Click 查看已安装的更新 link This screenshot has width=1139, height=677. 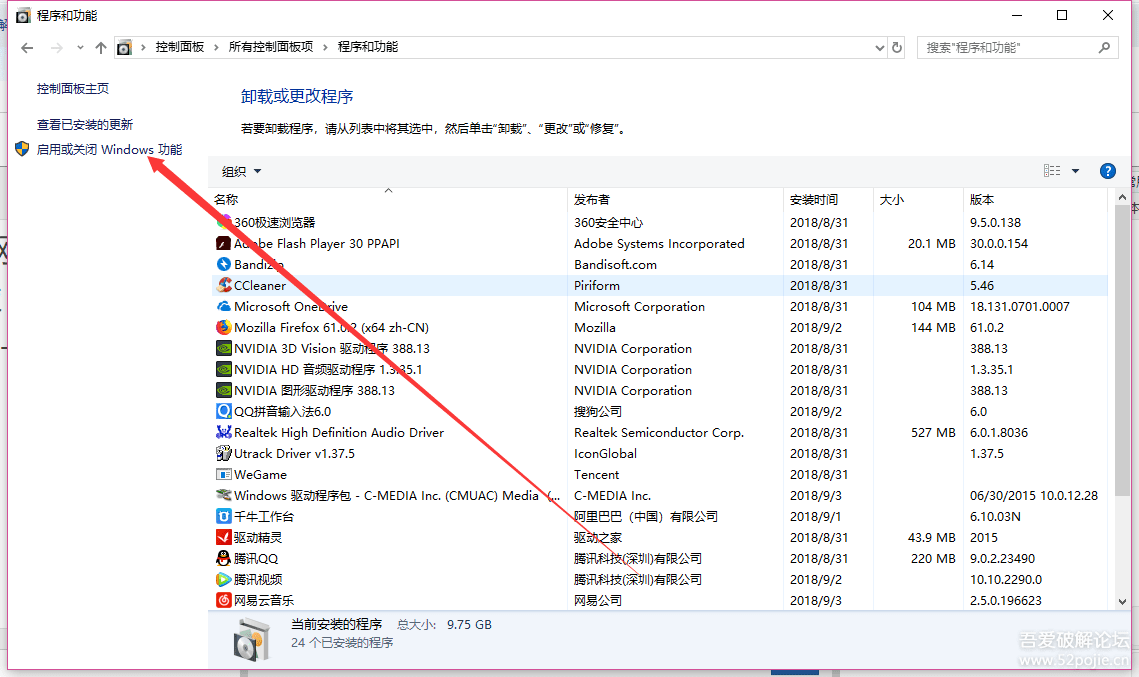[x=85, y=124]
